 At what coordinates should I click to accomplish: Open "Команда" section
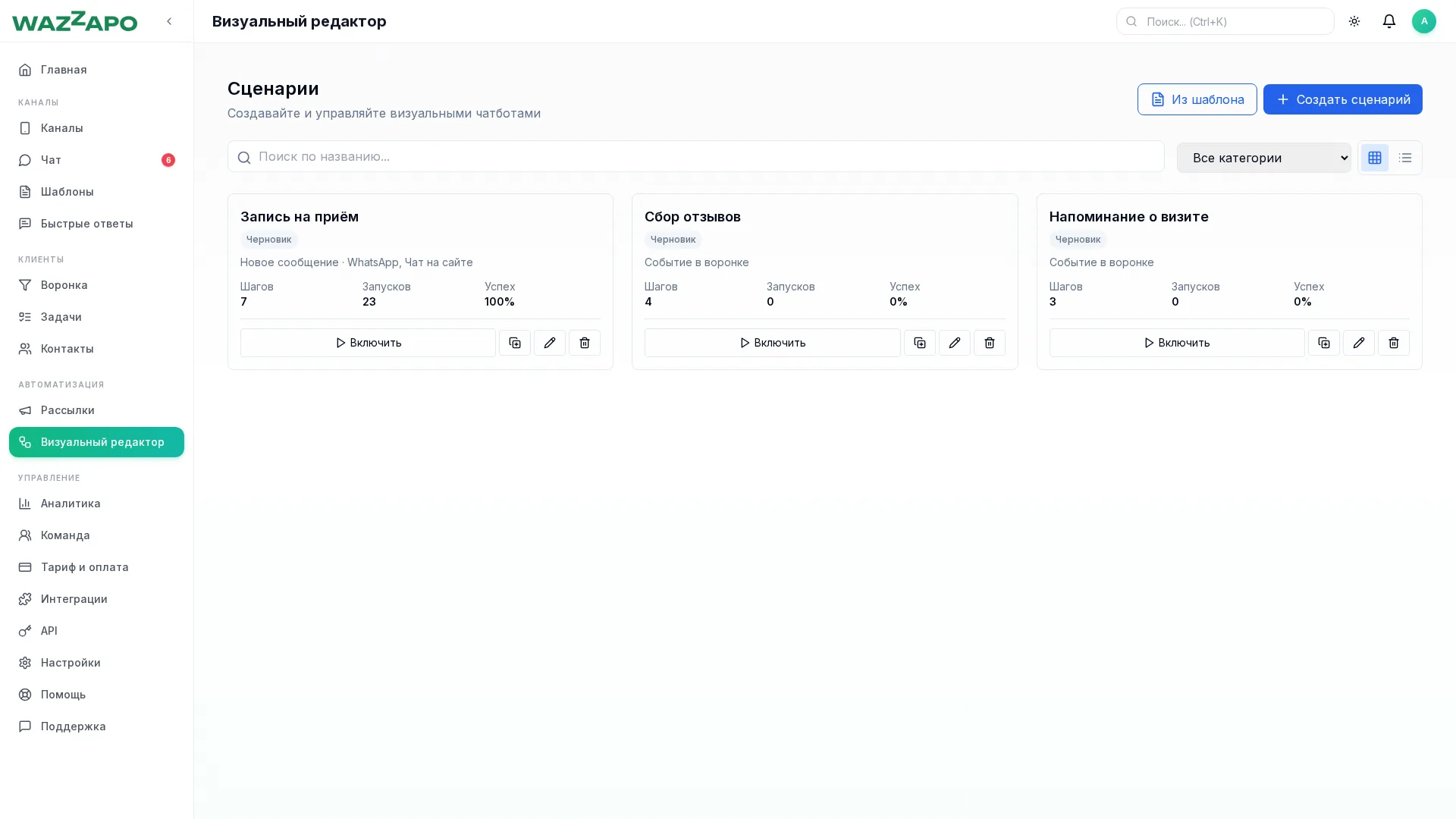click(96, 535)
